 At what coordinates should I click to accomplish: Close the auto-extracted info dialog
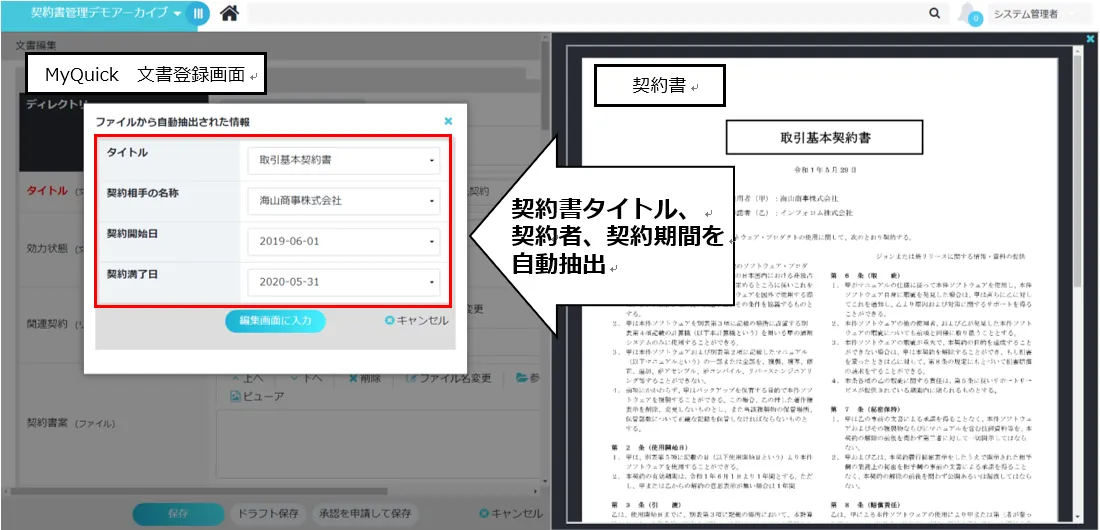point(448,121)
